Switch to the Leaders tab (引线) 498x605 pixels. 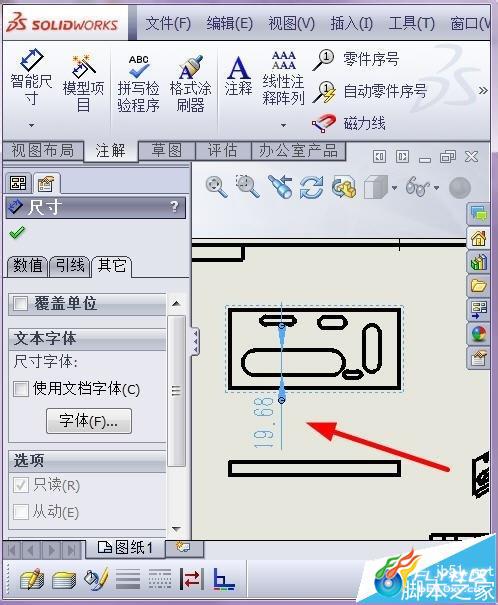click(x=70, y=265)
